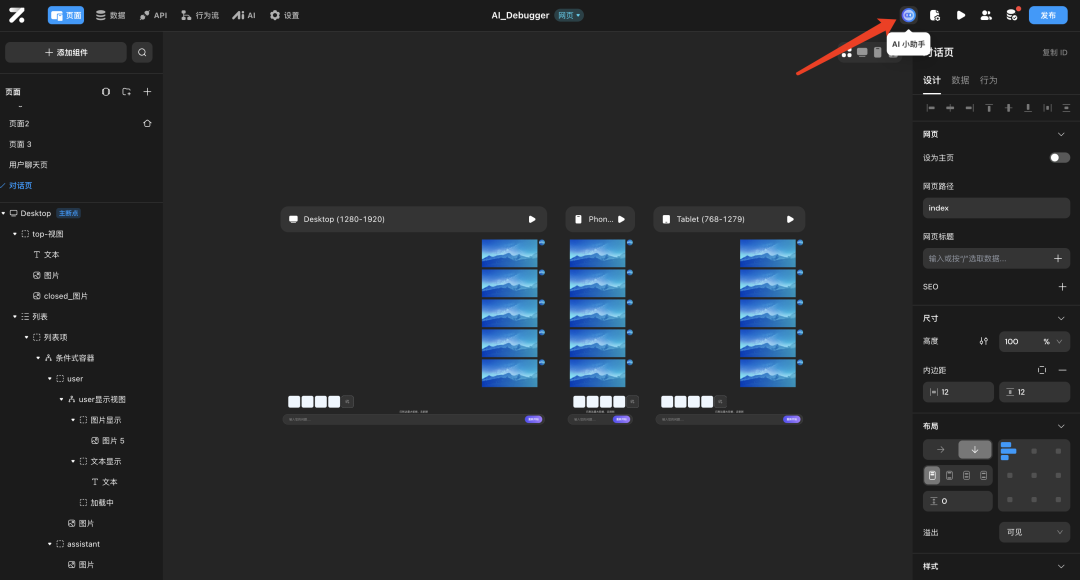1080x580 pixels.
Task: Open the 溢出 dropdown showing 可见
Action: coord(1034,532)
